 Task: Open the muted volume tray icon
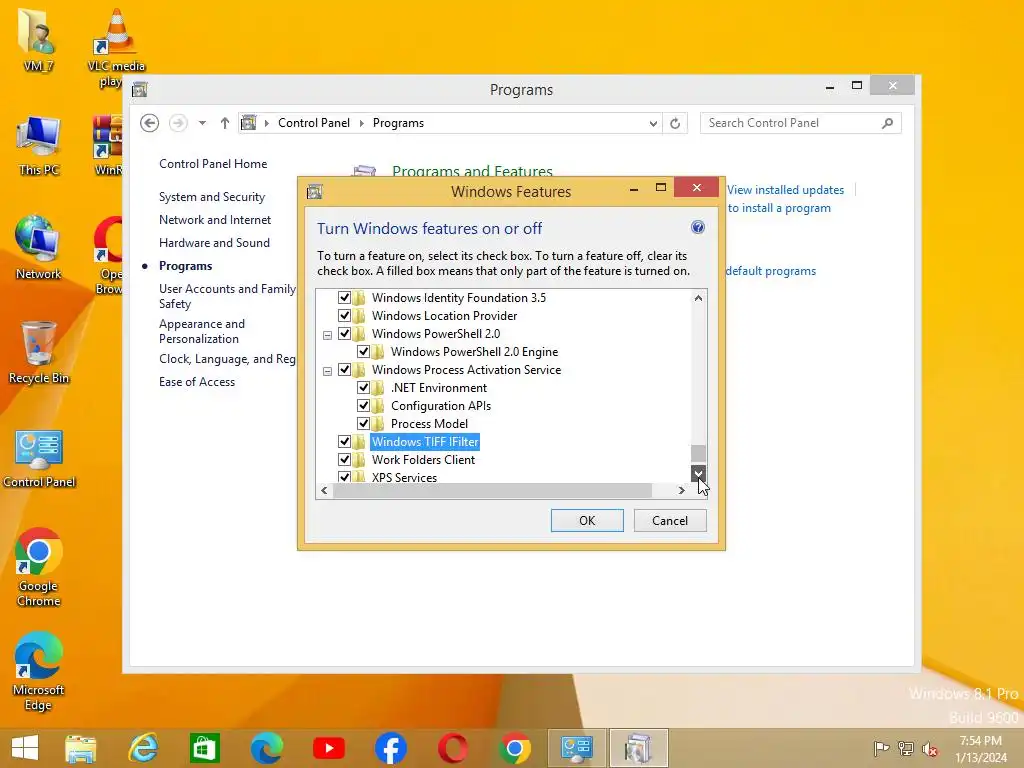pyautogui.click(x=930, y=748)
